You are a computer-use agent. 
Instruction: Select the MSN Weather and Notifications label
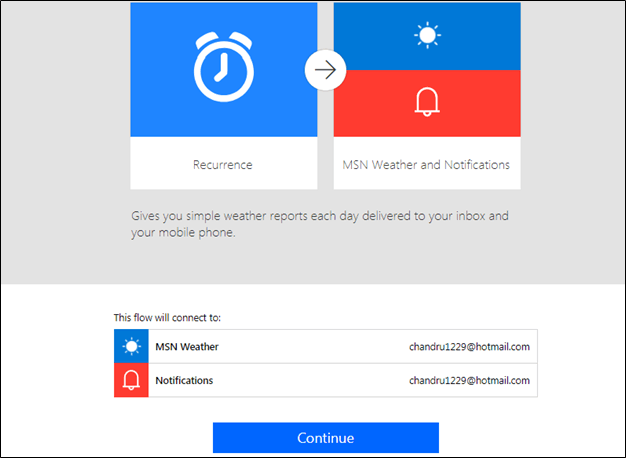426,165
